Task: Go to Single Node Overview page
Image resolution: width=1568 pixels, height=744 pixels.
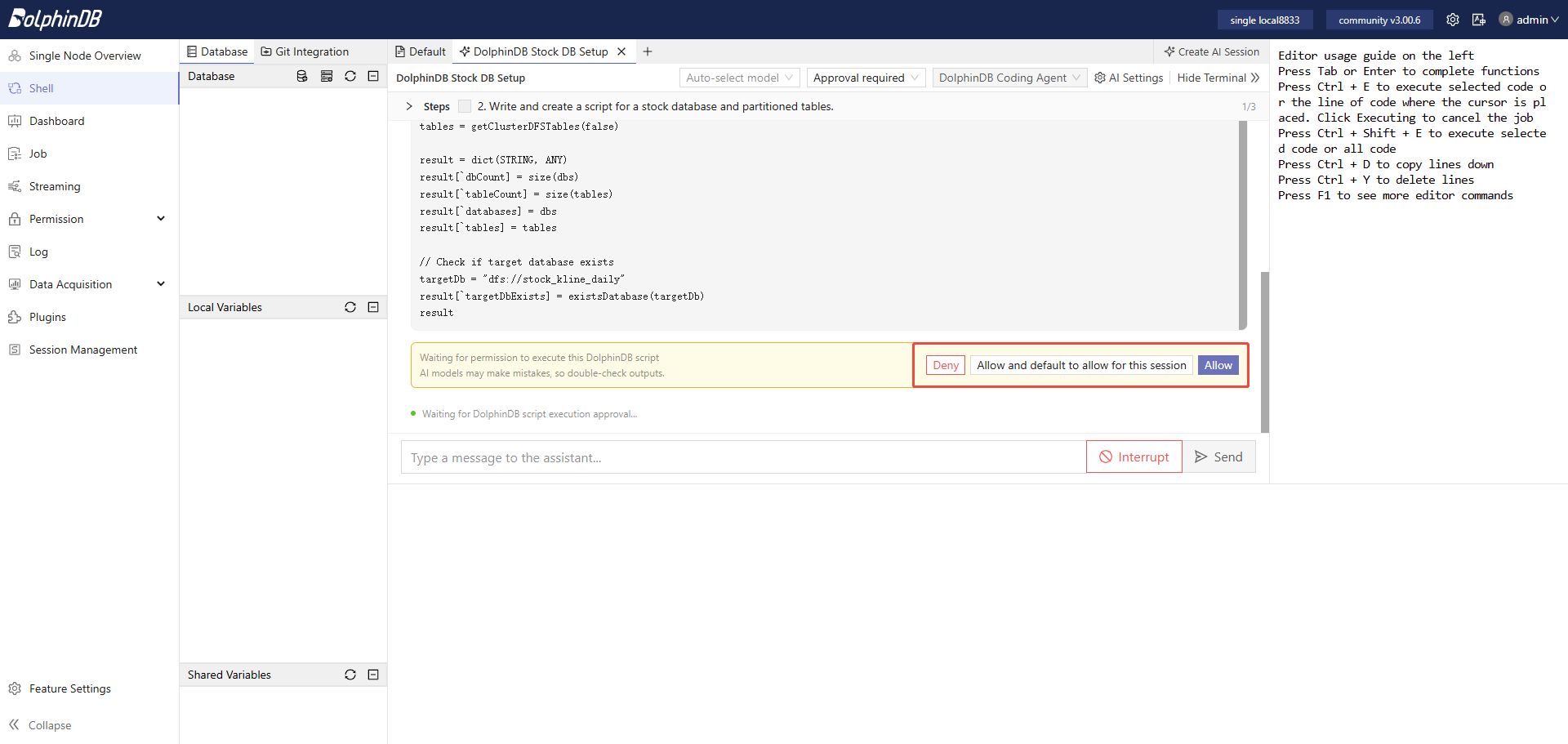Action: pyautogui.click(x=85, y=56)
